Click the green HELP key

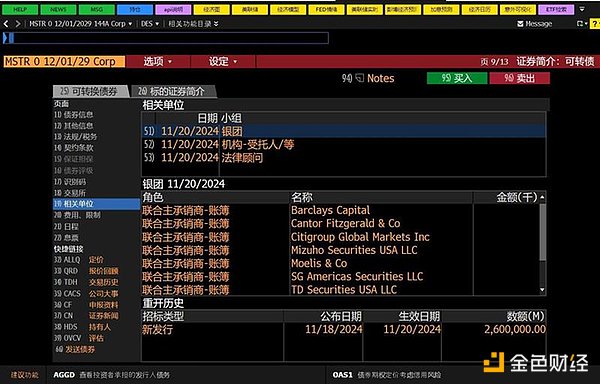(20, 9)
